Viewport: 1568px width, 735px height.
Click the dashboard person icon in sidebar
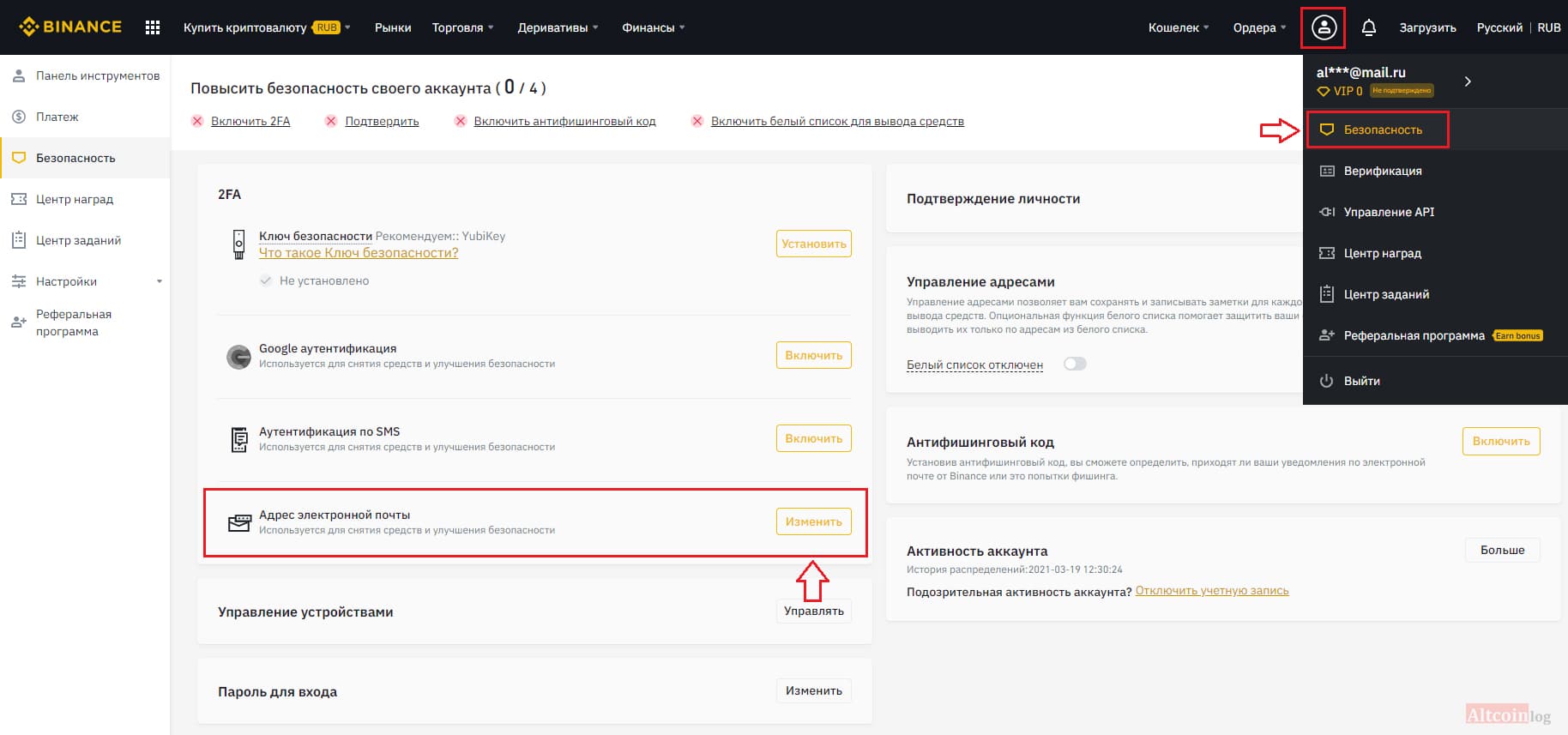[19, 75]
